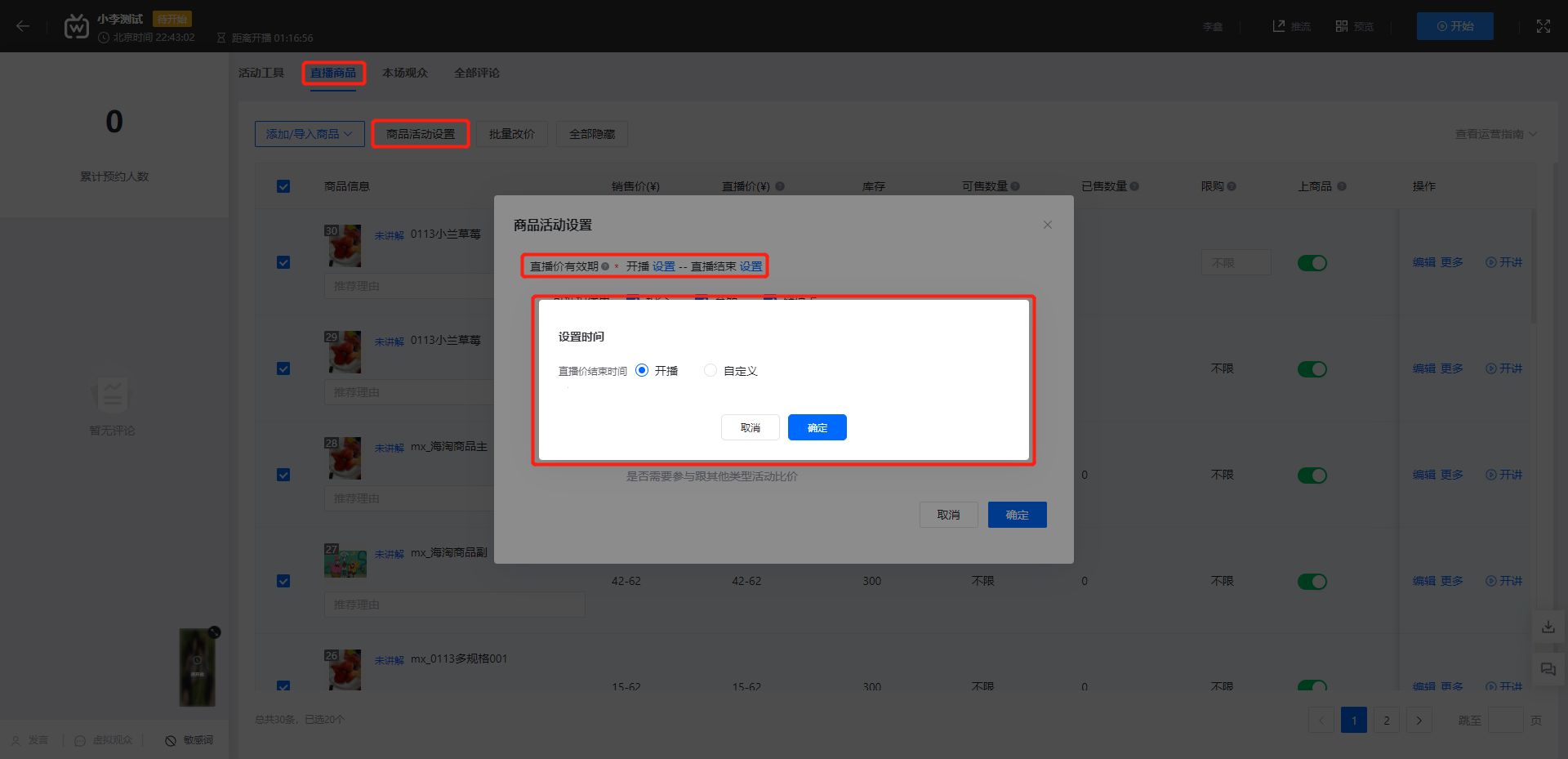Click the empty comments placeholder icon

[111, 395]
